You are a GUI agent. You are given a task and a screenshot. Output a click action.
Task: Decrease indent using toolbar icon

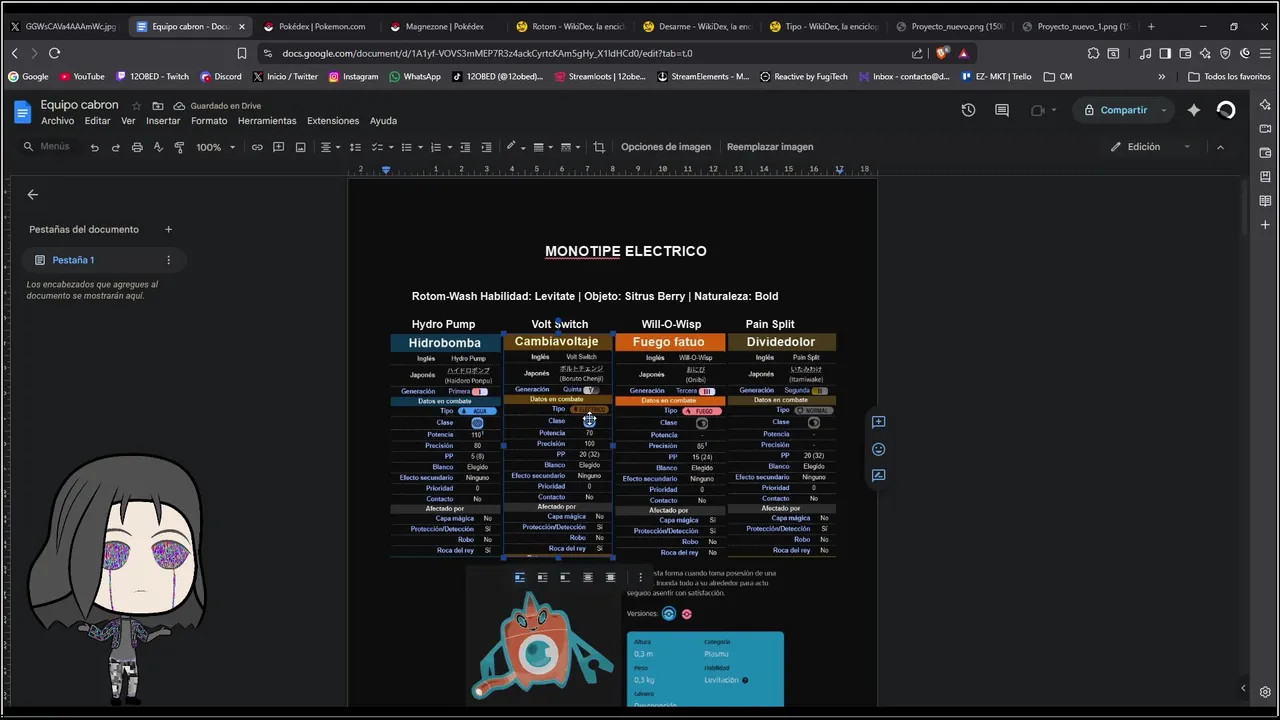click(465, 147)
